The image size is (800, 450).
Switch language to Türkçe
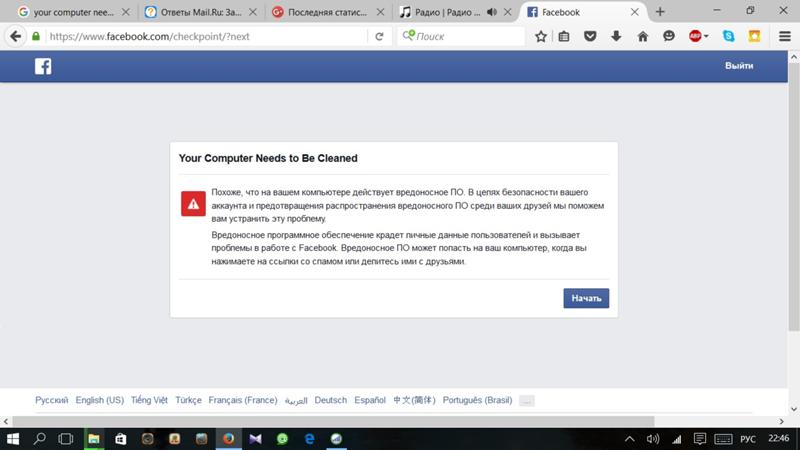188,400
